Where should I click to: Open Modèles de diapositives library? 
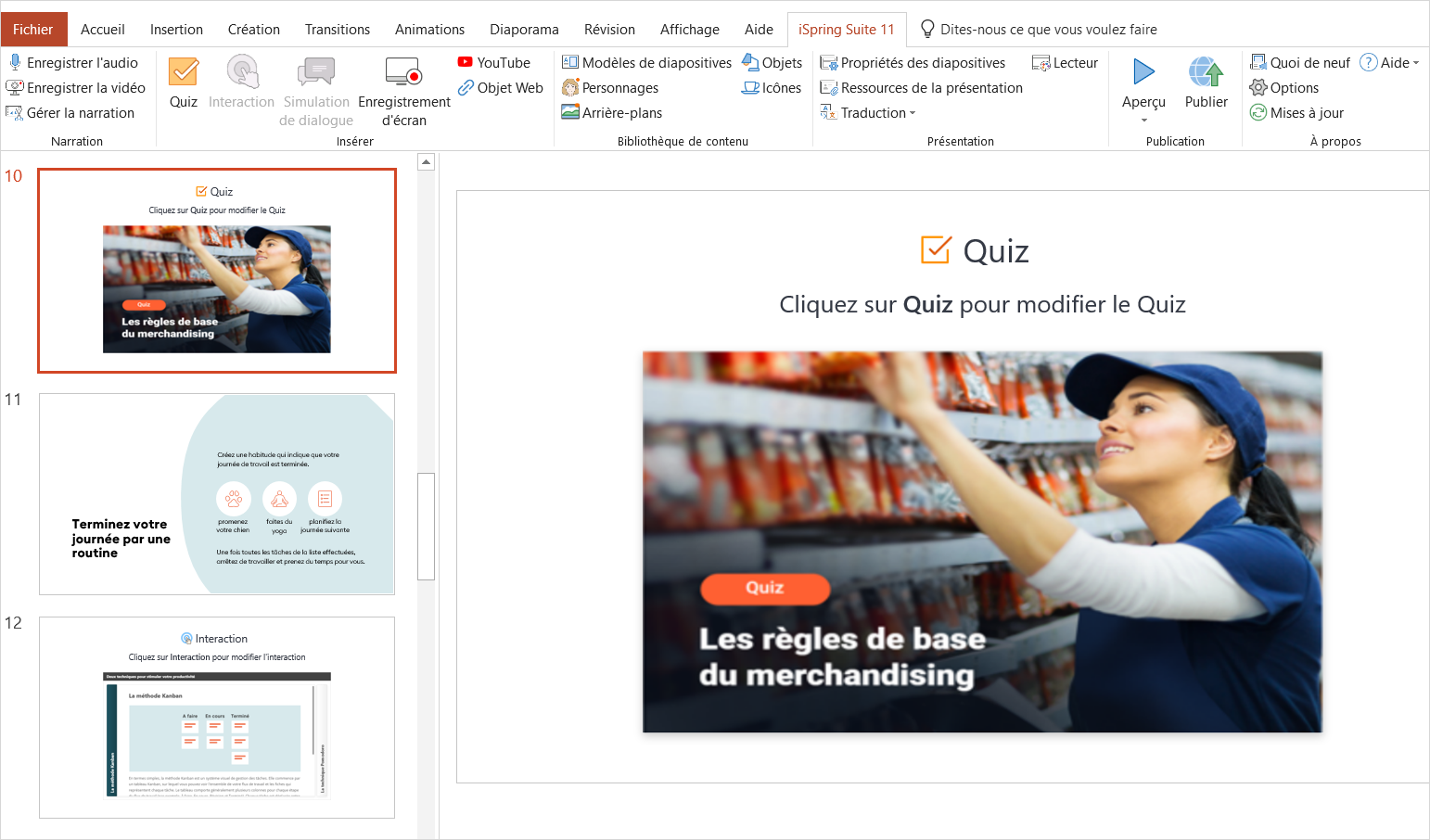click(647, 62)
